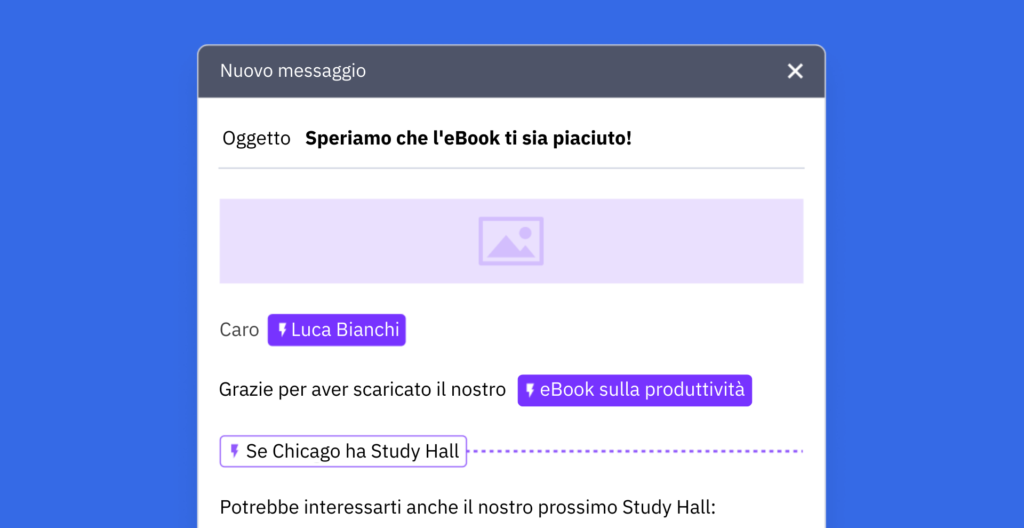Click the word Caro in the greeting
The height and width of the screenshot is (528, 1024).
coord(239,330)
